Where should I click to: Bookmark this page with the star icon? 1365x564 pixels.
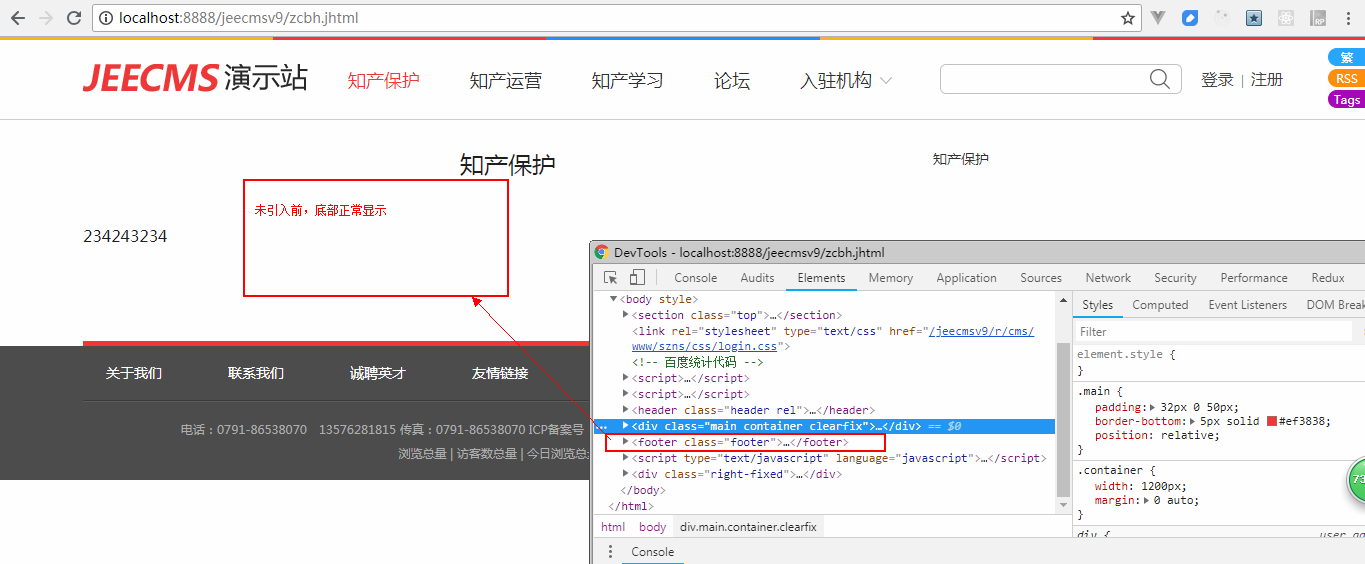(1128, 18)
